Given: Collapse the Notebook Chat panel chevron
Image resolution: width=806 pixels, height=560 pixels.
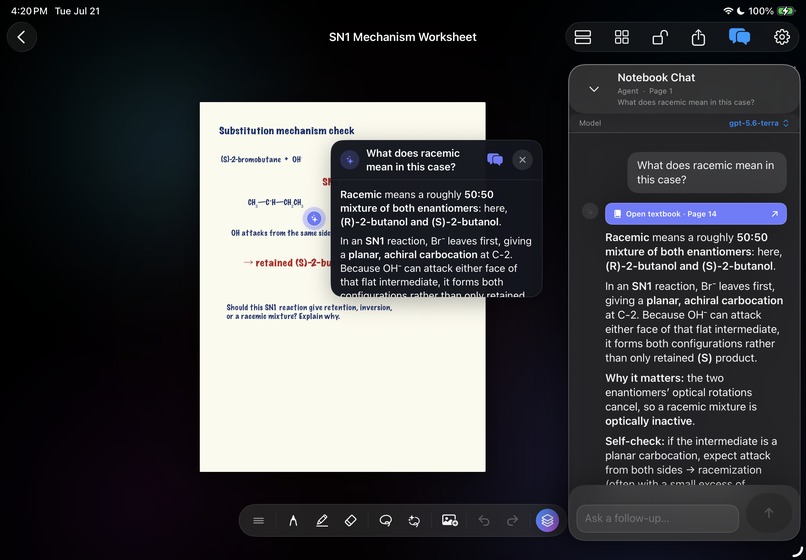Looking at the screenshot, I should [x=594, y=89].
